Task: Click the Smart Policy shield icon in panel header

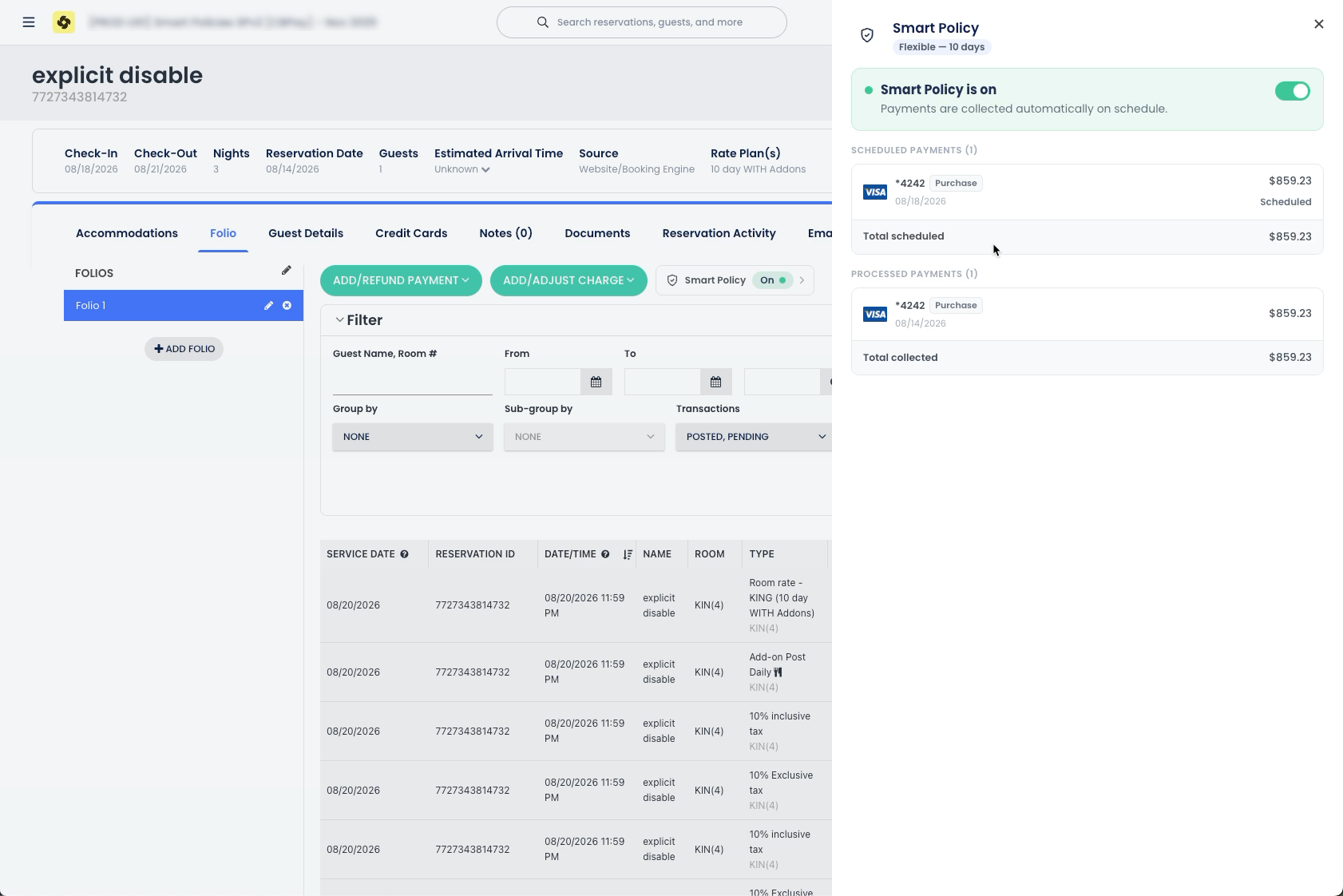Action: pos(867,35)
